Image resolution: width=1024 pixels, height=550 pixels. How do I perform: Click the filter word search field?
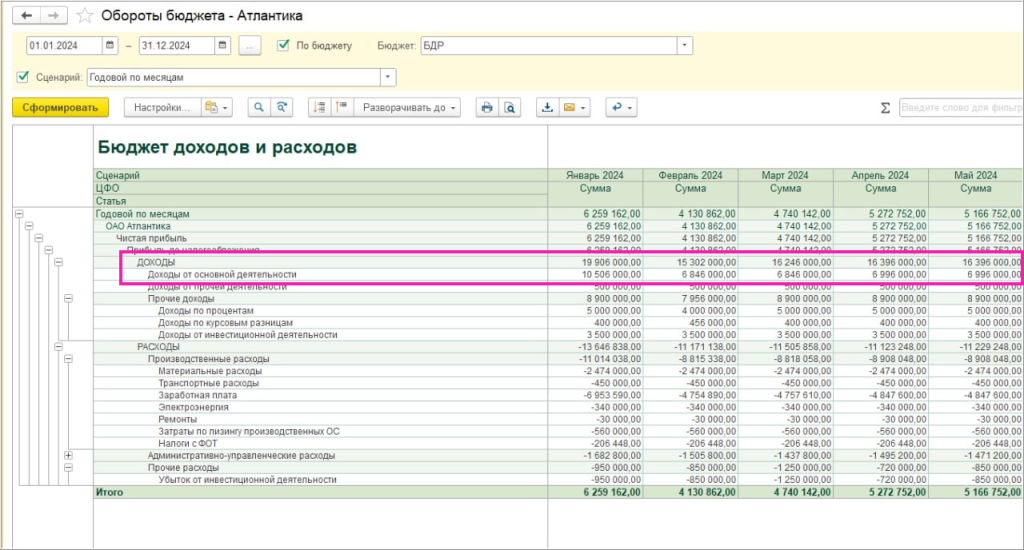click(960, 107)
